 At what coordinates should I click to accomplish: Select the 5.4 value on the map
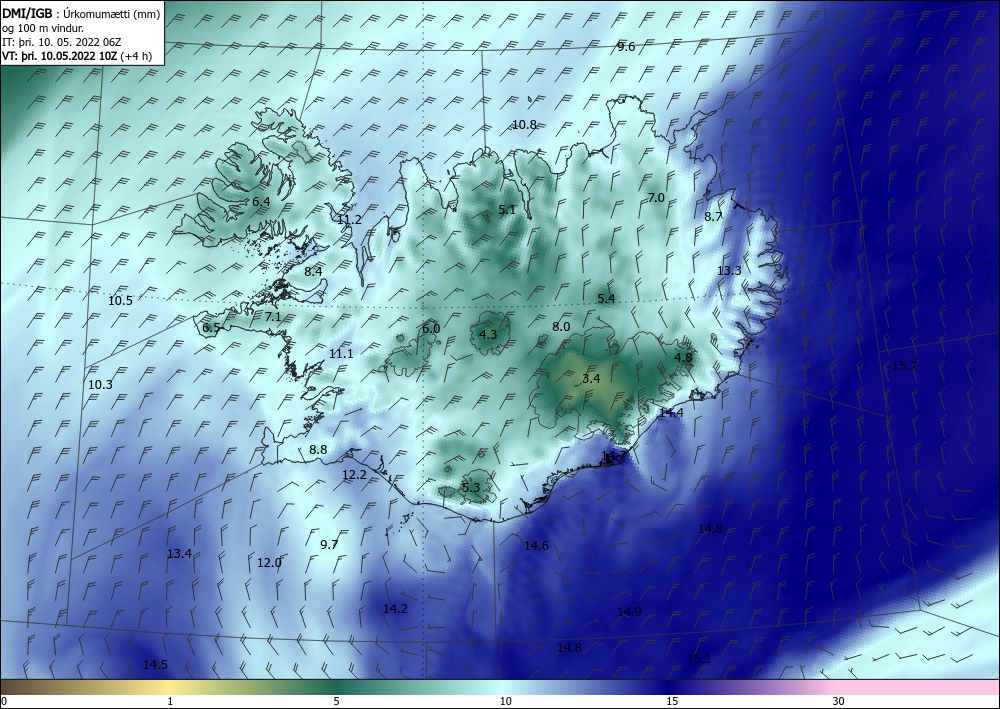607,299
